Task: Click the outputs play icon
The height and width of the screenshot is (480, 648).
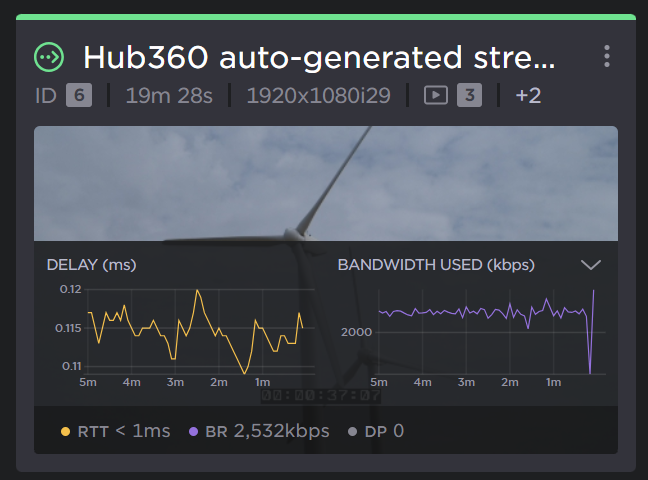Action: pyautogui.click(x=435, y=96)
